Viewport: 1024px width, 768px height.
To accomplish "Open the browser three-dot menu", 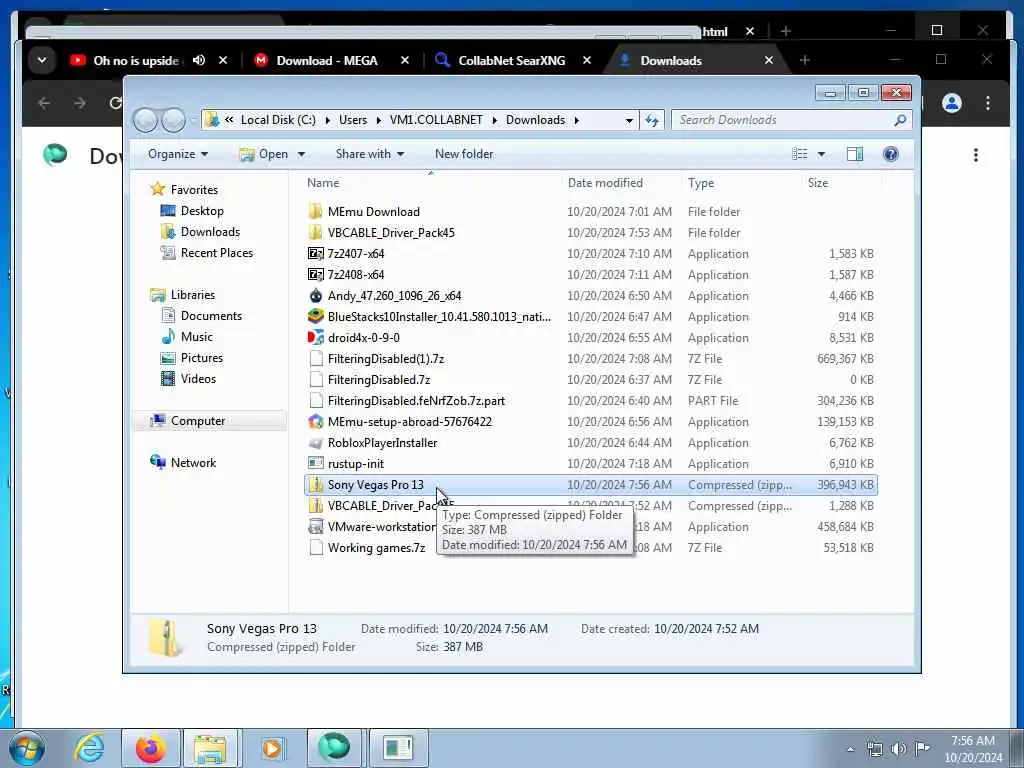I will coord(987,103).
